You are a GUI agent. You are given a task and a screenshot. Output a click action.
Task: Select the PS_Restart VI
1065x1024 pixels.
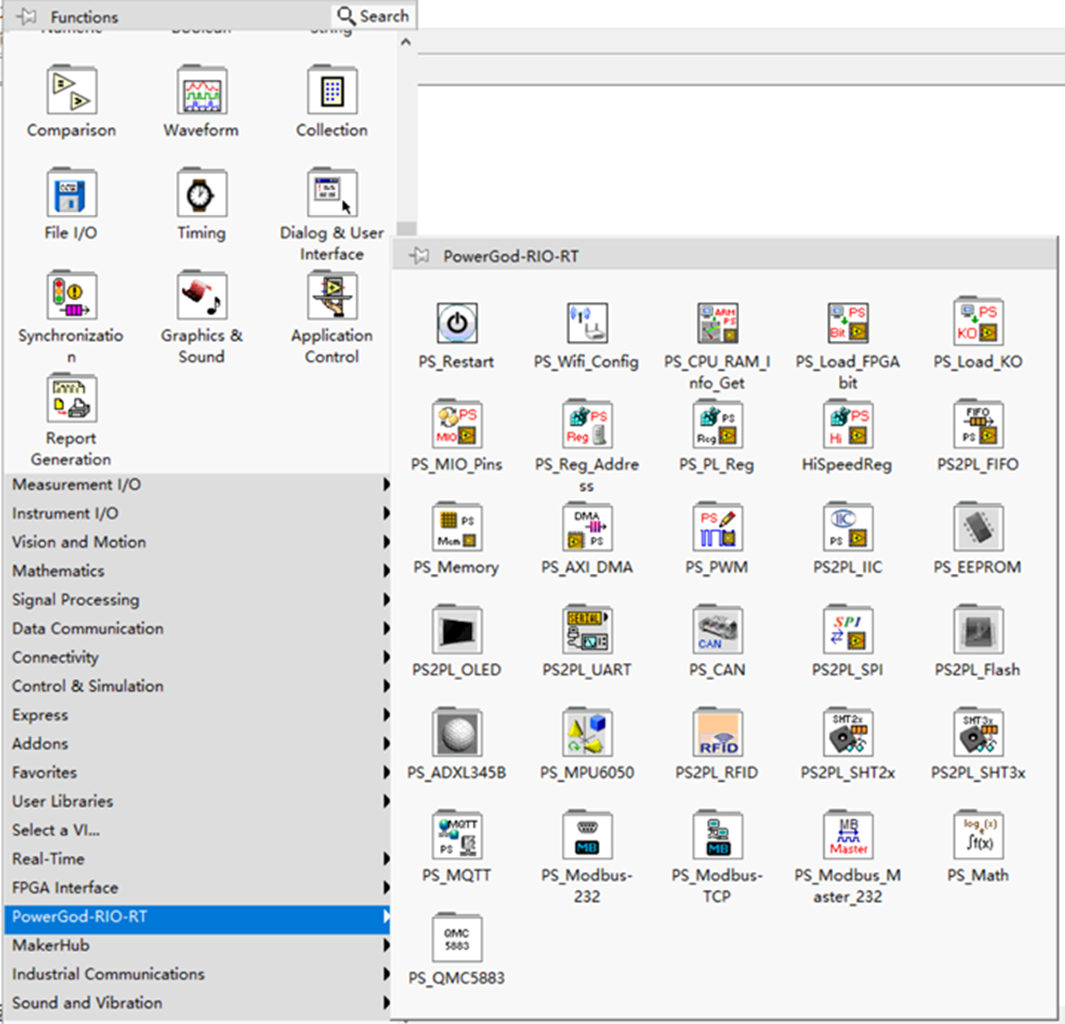pos(456,323)
